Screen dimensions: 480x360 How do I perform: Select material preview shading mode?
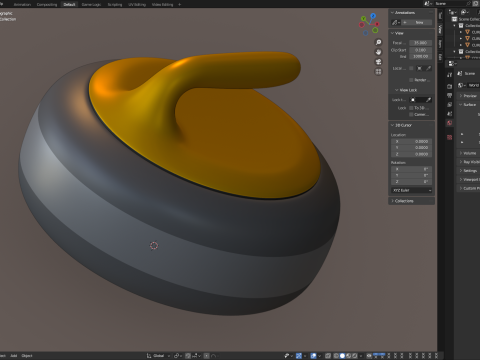pyautogui.click(x=349, y=356)
